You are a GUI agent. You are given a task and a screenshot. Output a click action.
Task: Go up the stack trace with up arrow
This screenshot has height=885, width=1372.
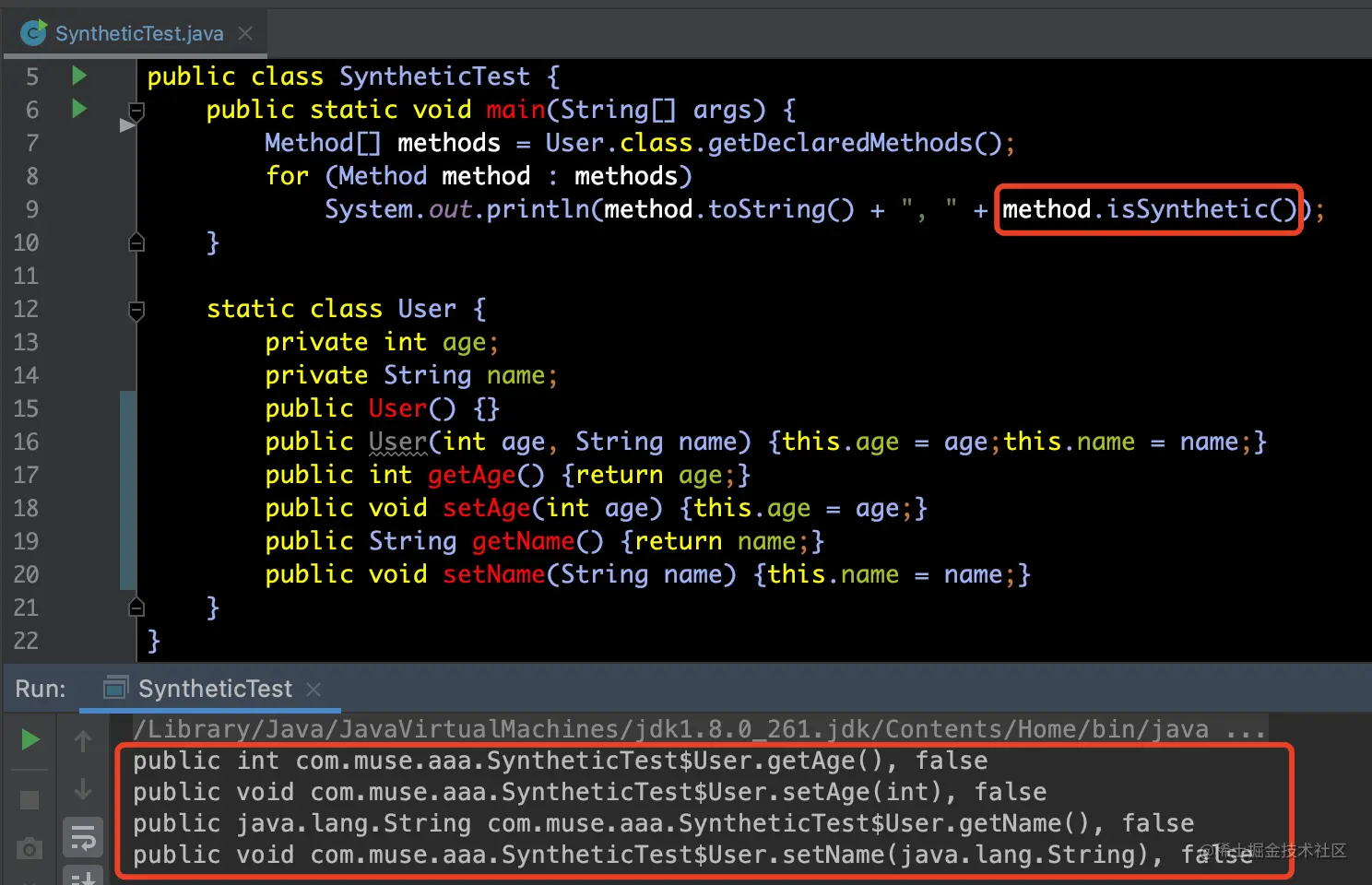(x=83, y=740)
